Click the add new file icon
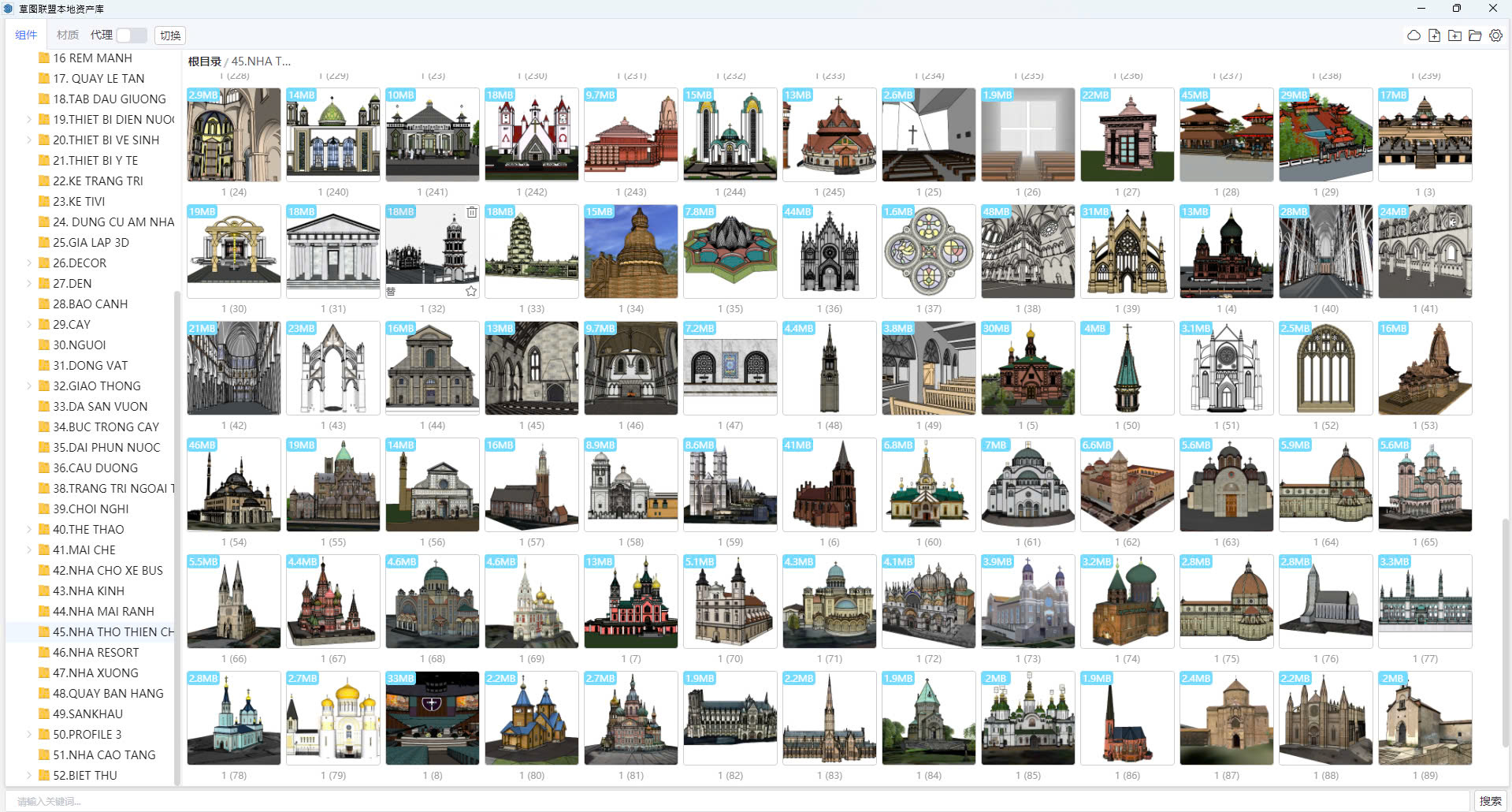Image resolution: width=1512 pixels, height=812 pixels. (x=1434, y=35)
